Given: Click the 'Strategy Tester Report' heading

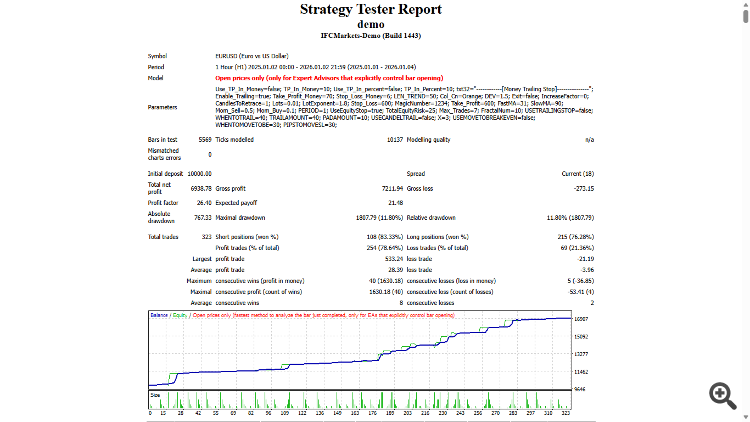Looking at the screenshot, I should click(x=371, y=9).
